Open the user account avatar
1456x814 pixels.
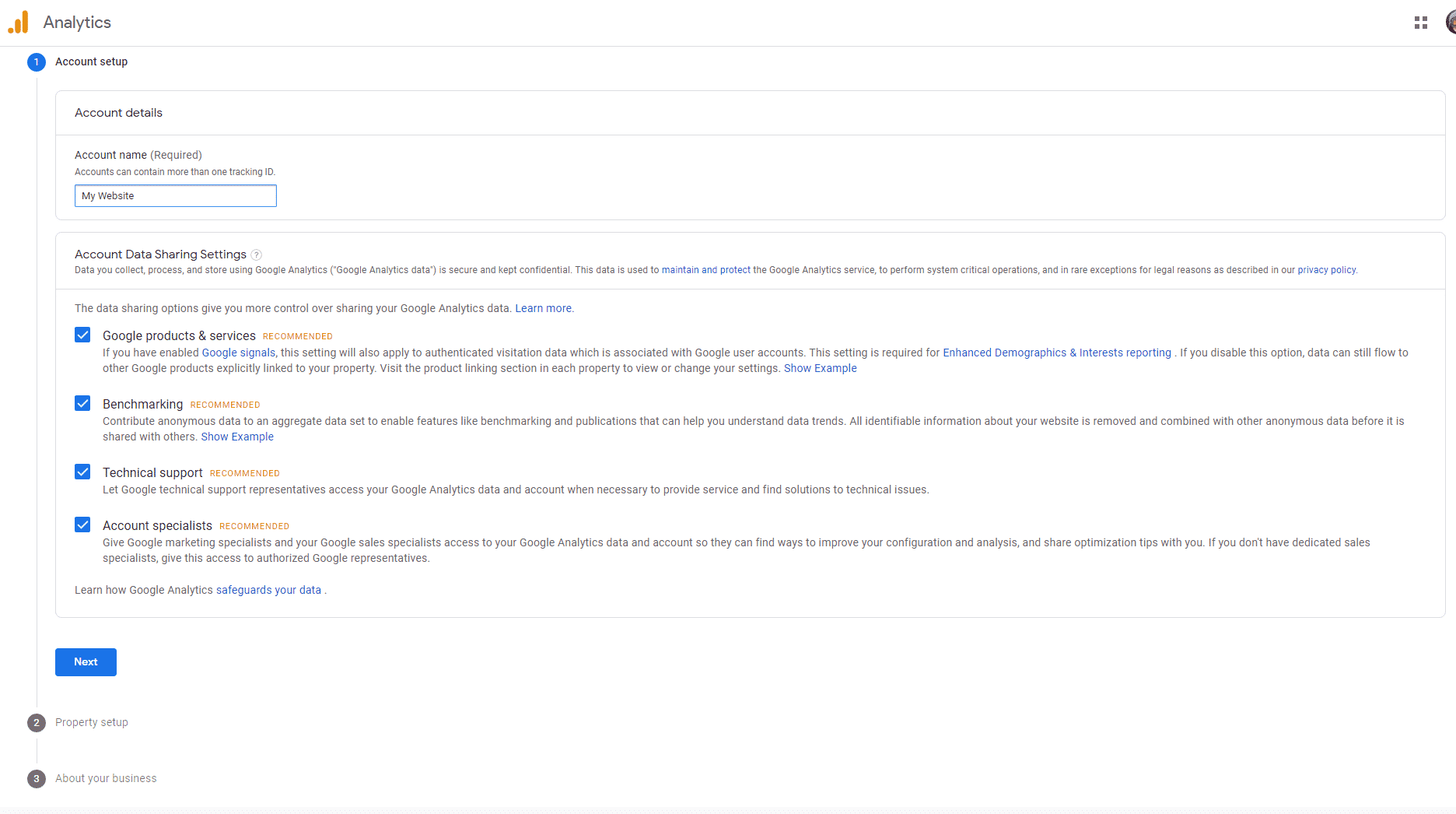(1451, 23)
